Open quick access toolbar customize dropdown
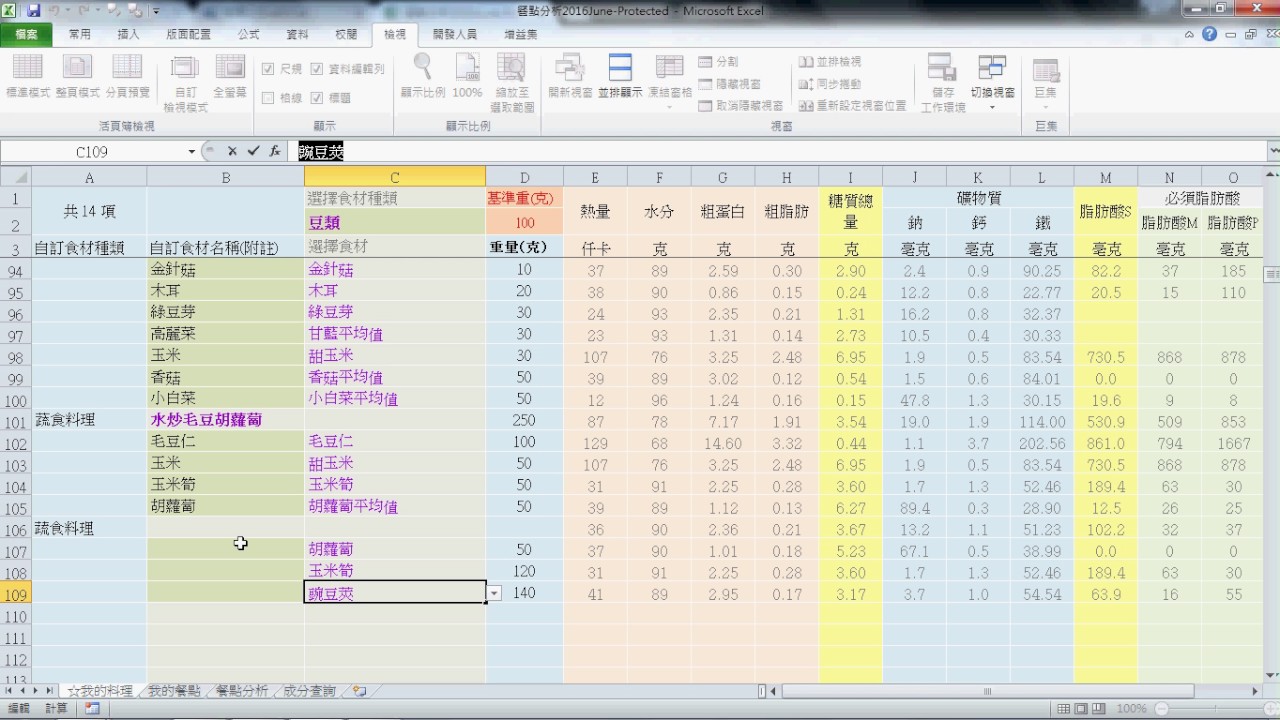1280x720 pixels. pyautogui.click(x=157, y=11)
